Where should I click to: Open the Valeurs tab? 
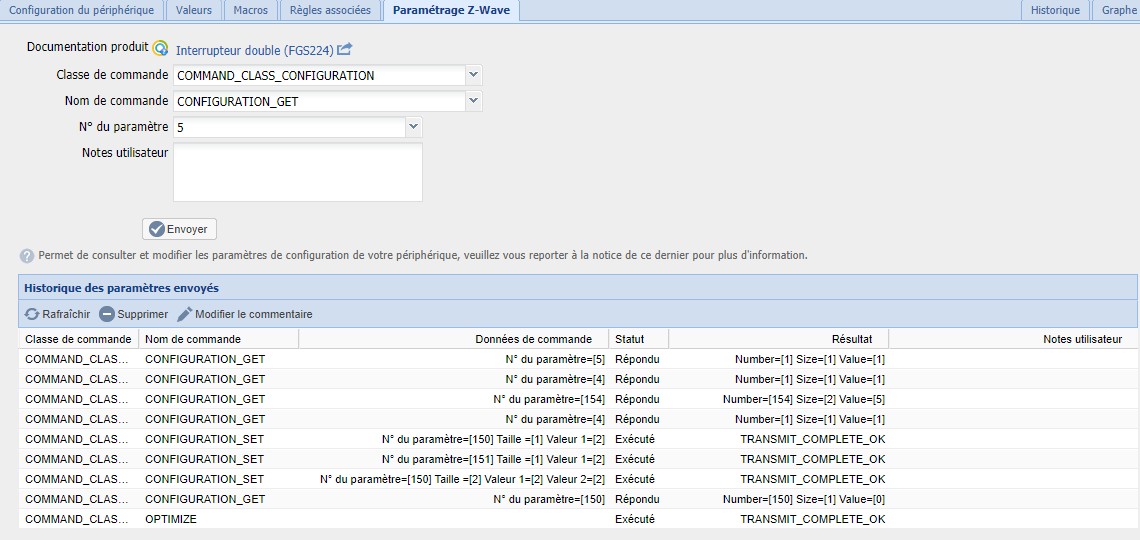pyautogui.click(x=193, y=10)
